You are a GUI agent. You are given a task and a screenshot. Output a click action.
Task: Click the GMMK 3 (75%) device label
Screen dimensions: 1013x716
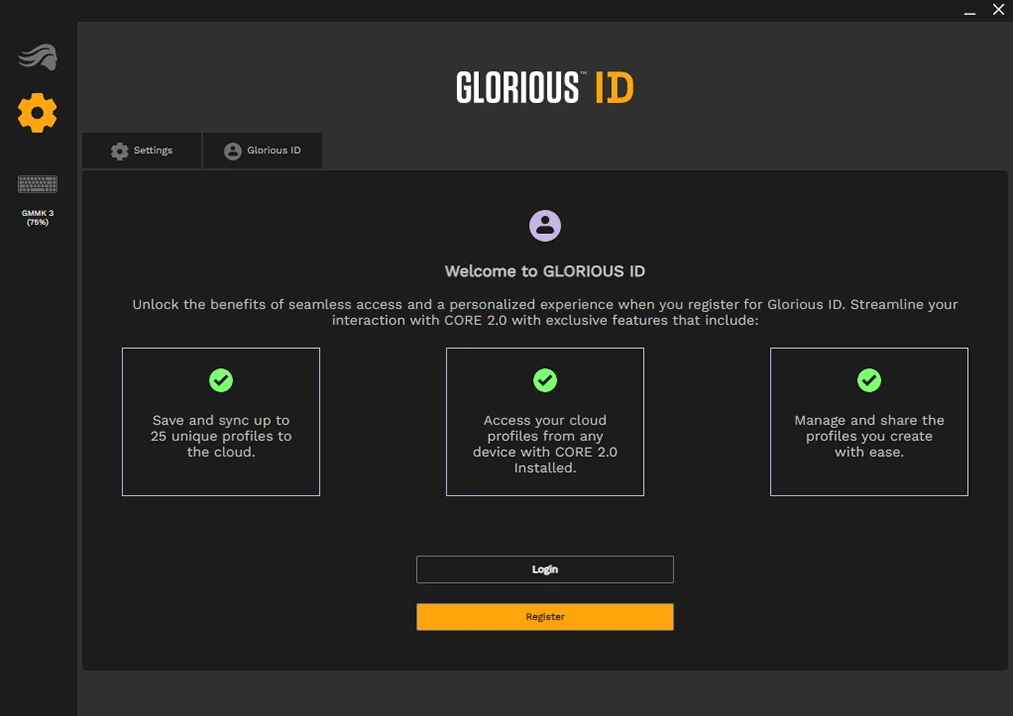(37, 218)
